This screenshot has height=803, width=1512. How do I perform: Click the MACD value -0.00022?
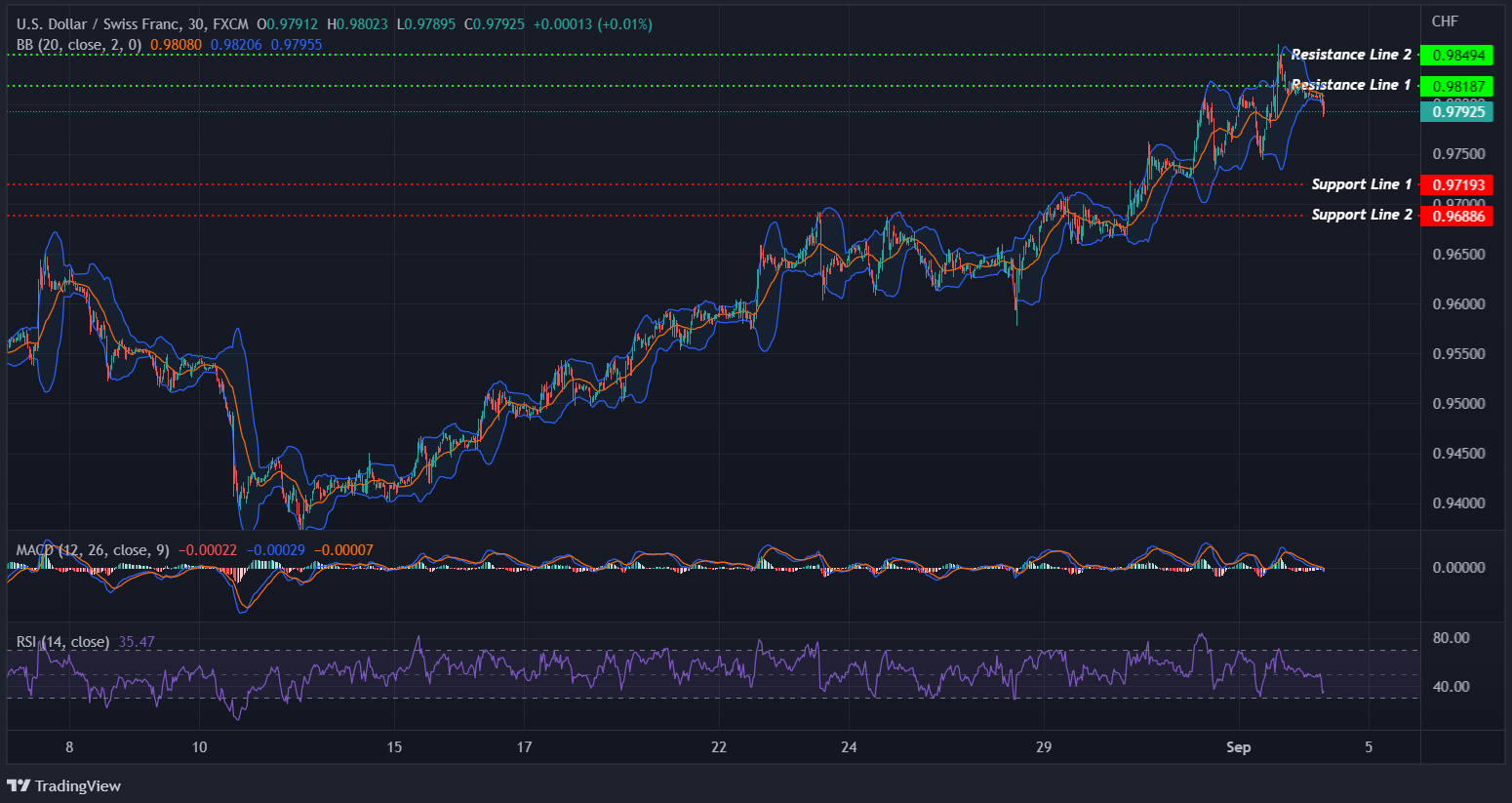(x=208, y=549)
